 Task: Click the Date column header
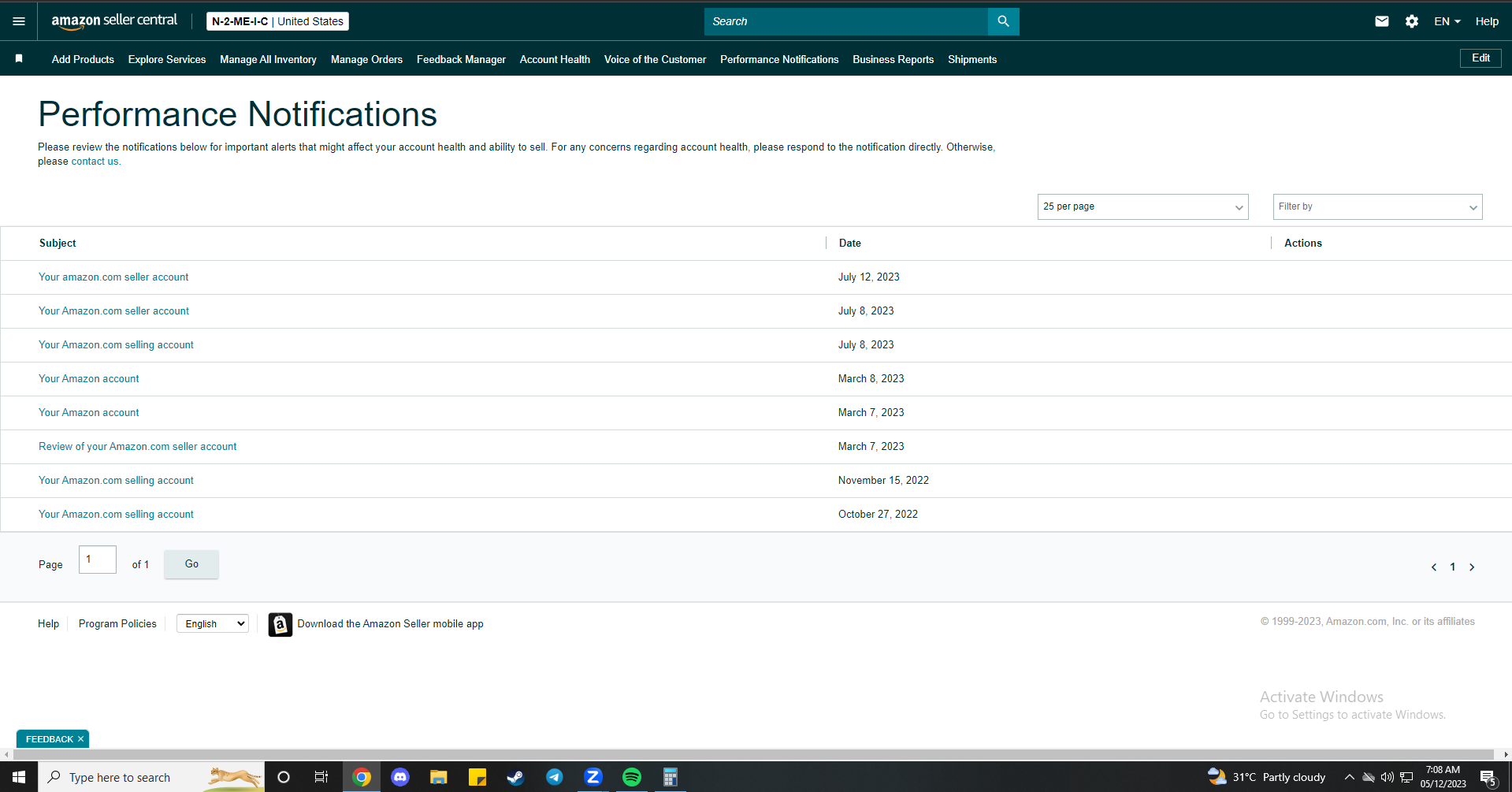click(x=849, y=244)
